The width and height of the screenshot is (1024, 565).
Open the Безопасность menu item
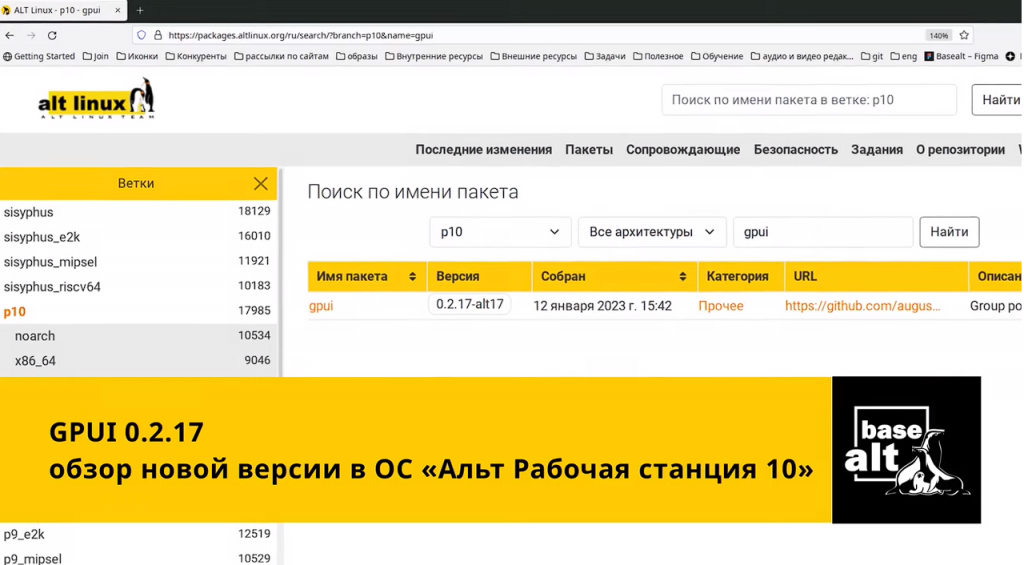click(795, 150)
